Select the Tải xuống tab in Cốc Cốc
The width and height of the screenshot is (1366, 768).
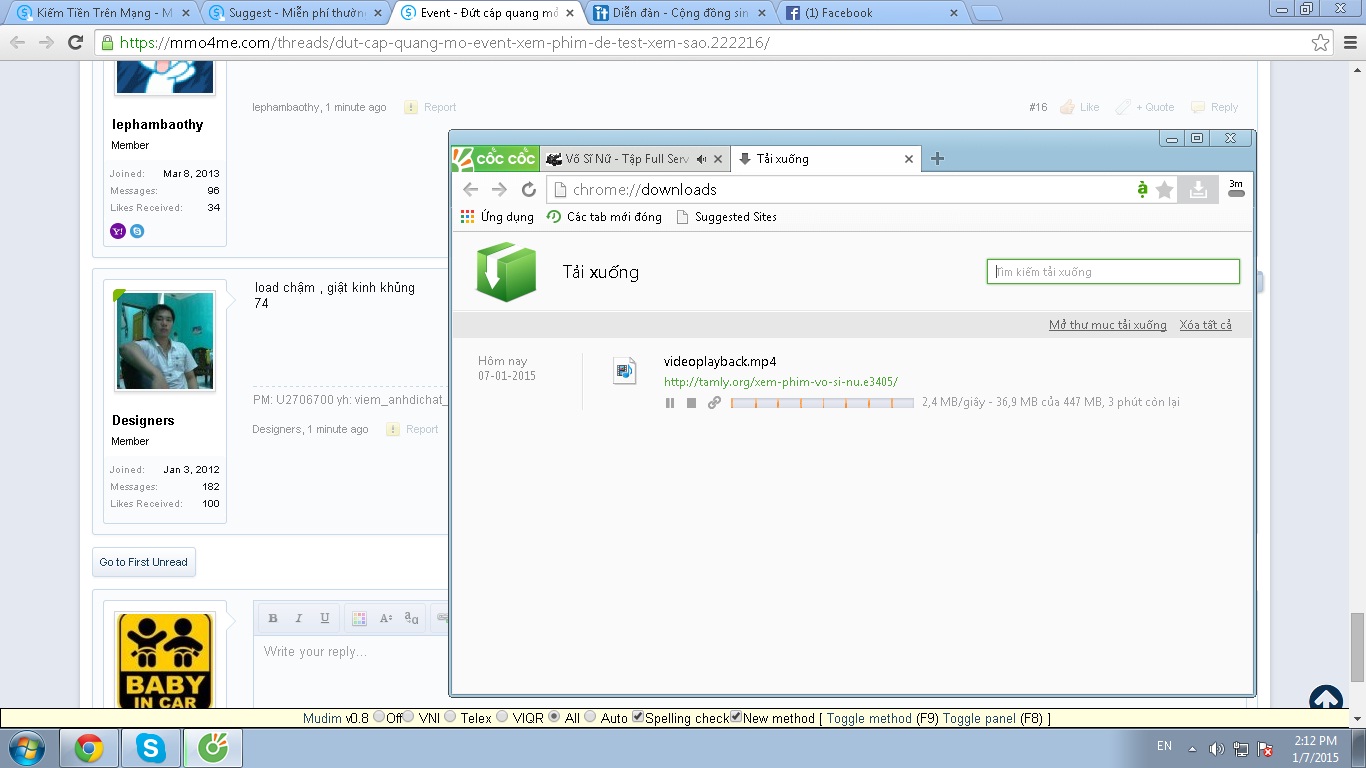pyautogui.click(x=825, y=159)
